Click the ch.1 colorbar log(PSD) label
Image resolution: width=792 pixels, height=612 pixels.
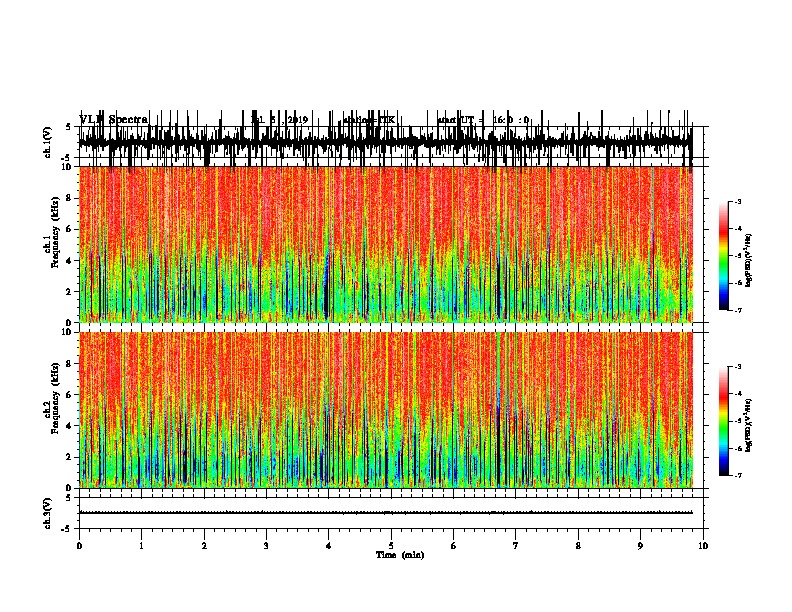click(x=749, y=261)
